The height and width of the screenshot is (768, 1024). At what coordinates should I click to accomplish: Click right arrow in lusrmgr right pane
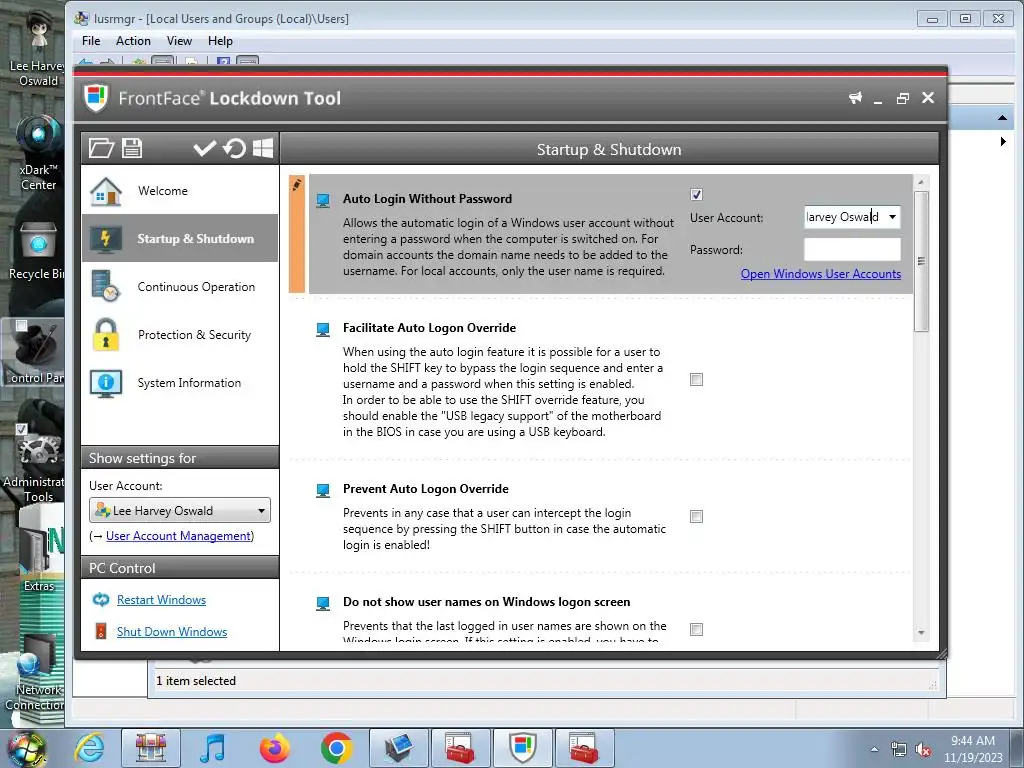pyautogui.click(x=1003, y=141)
